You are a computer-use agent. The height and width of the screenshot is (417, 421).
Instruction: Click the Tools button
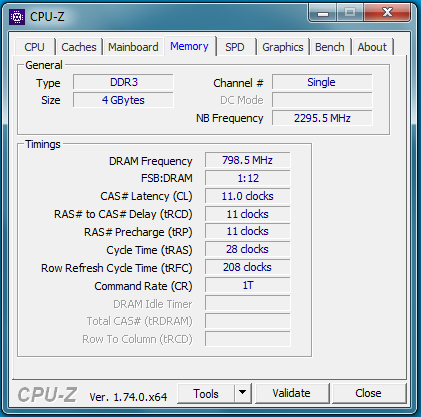[206, 393]
